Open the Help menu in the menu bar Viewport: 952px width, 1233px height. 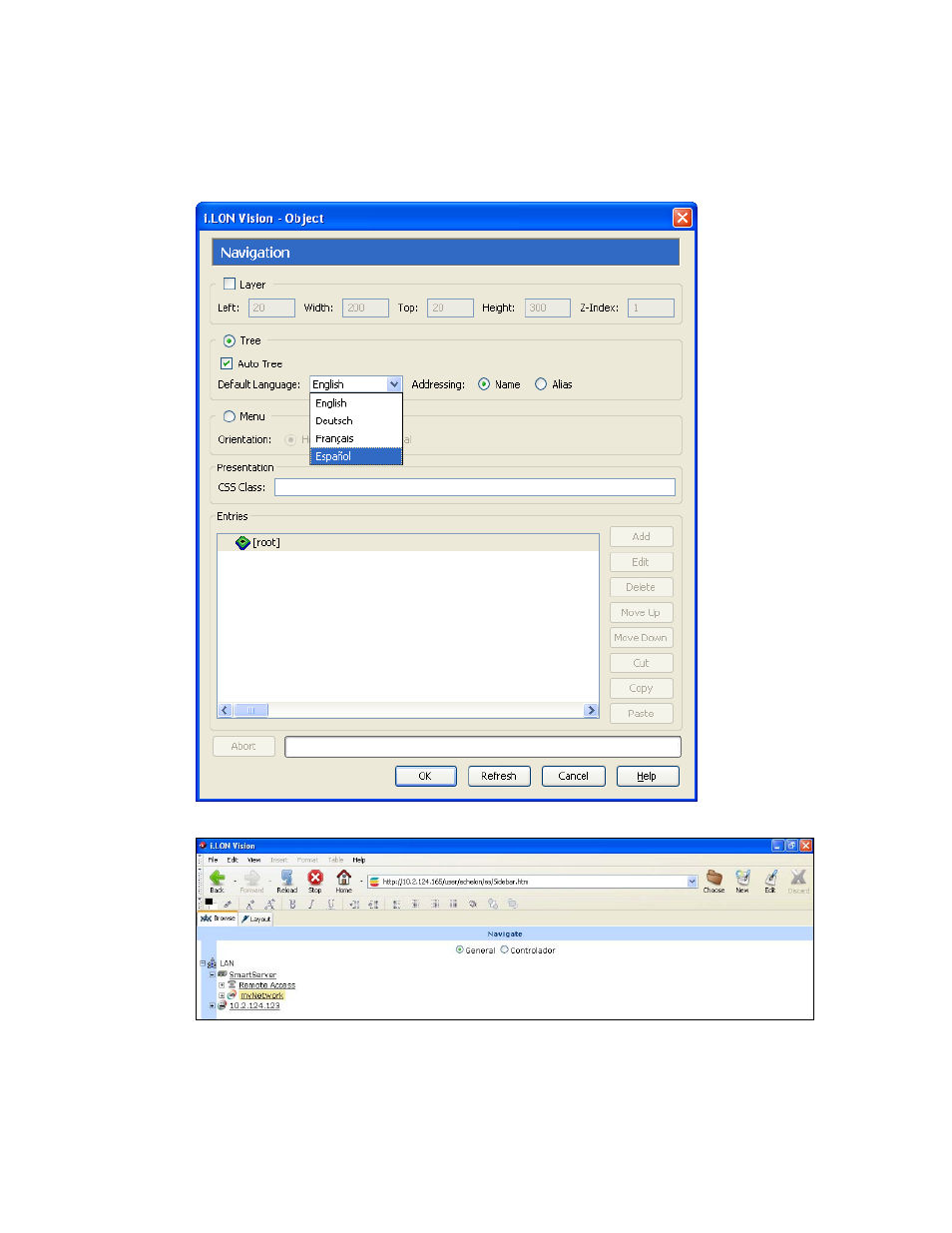(x=359, y=860)
